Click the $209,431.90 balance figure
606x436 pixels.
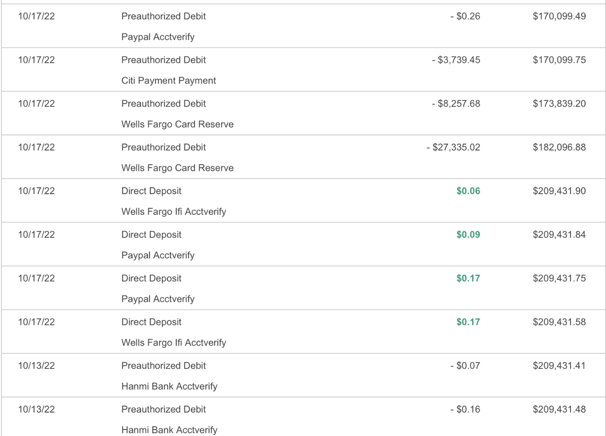pos(559,191)
